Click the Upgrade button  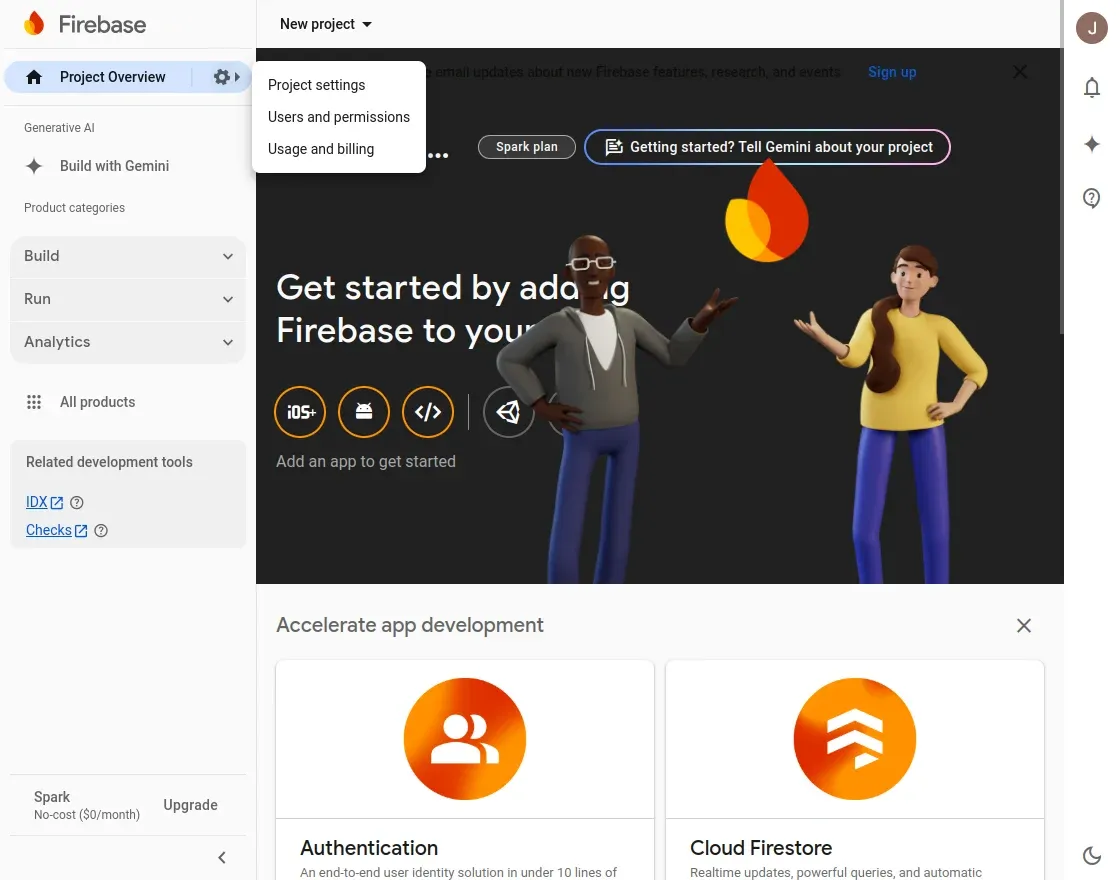pos(190,805)
